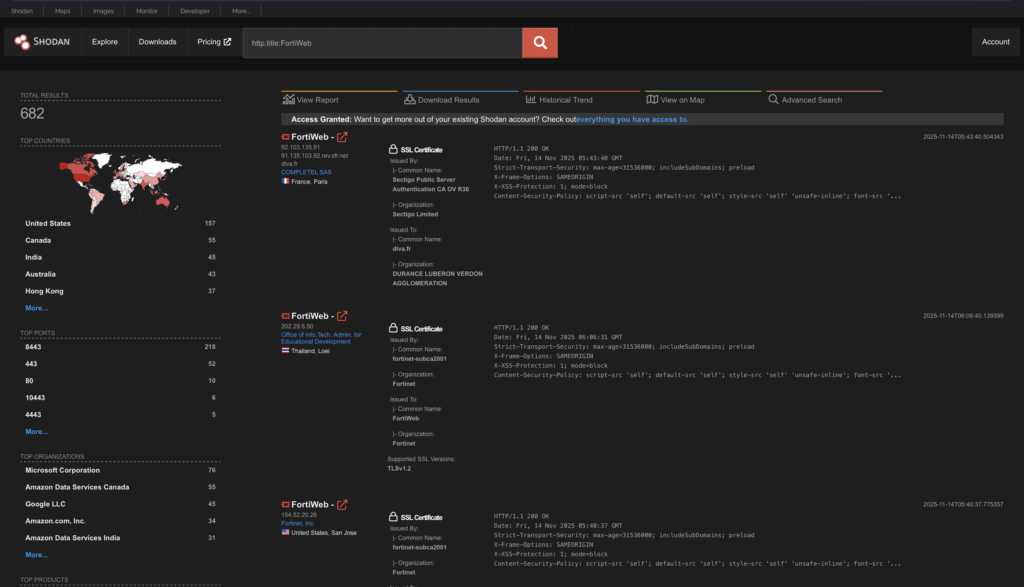The height and width of the screenshot is (587, 1024).
Task: Click the Download Results icon
Action: [x=409, y=99]
